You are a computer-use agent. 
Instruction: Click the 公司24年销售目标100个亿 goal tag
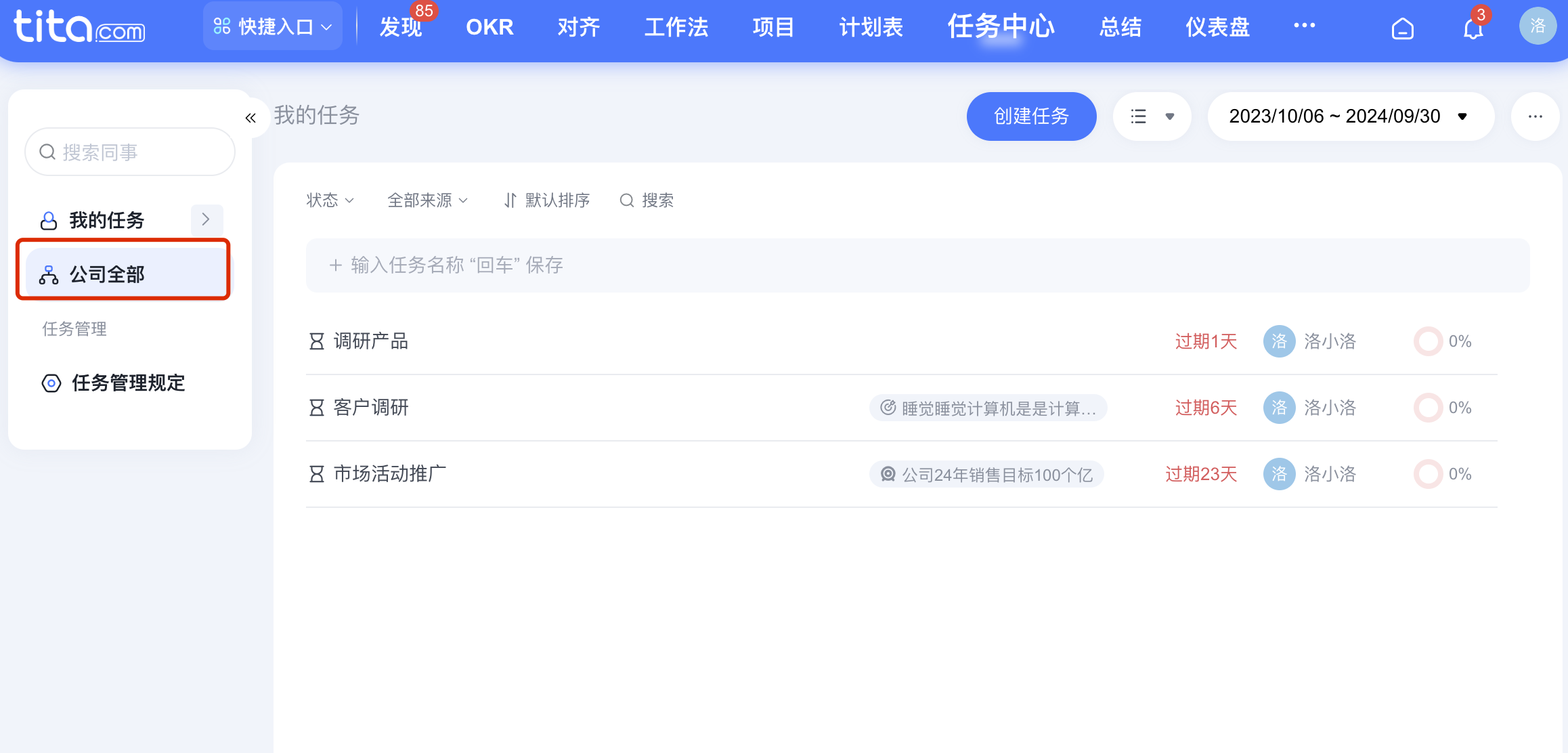click(986, 475)
